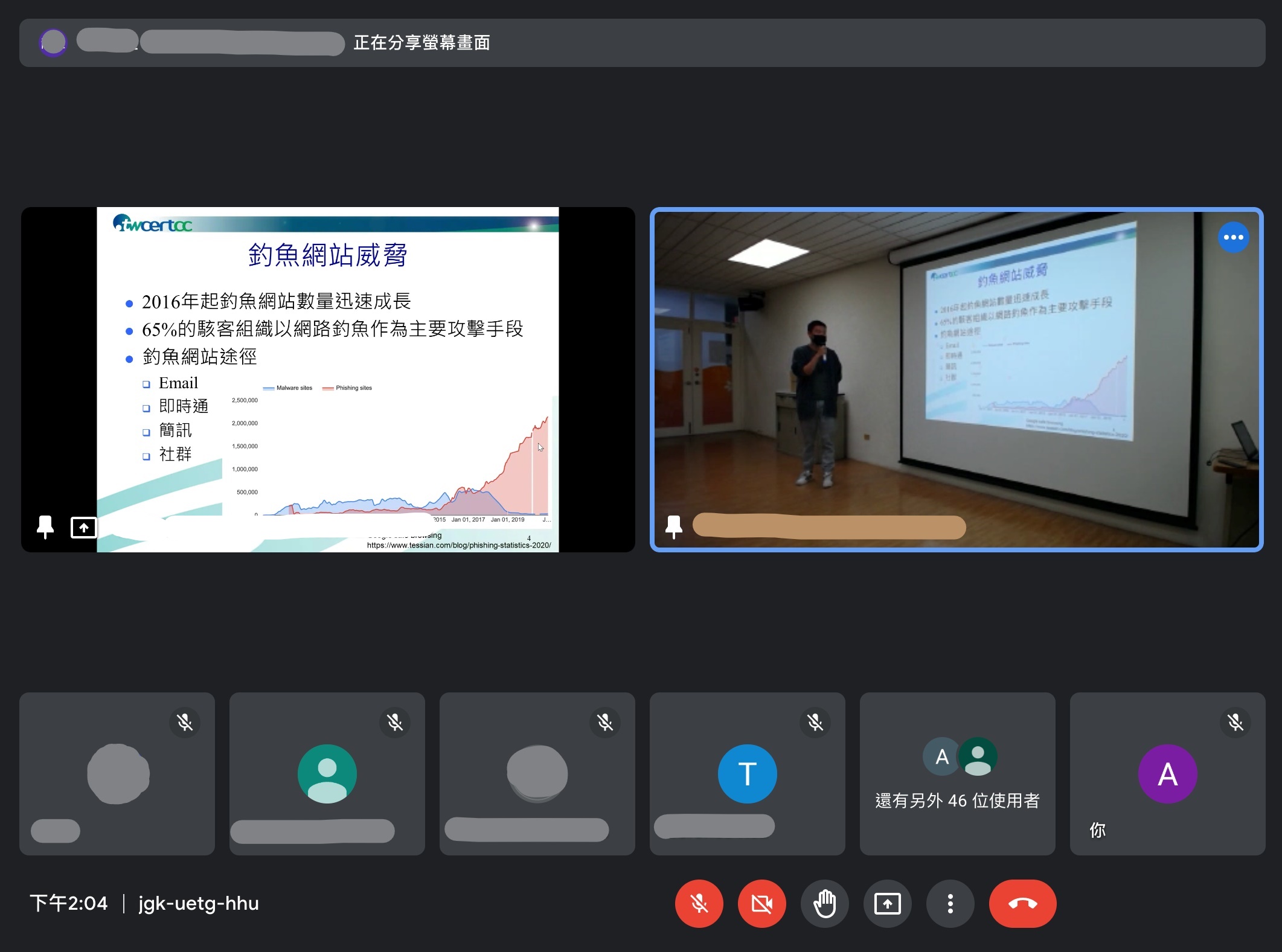Image resolution: width=1282 pixels, height=952 pixels.
Task: Open options on the speaker video tile
Action: click(1233, 237)
